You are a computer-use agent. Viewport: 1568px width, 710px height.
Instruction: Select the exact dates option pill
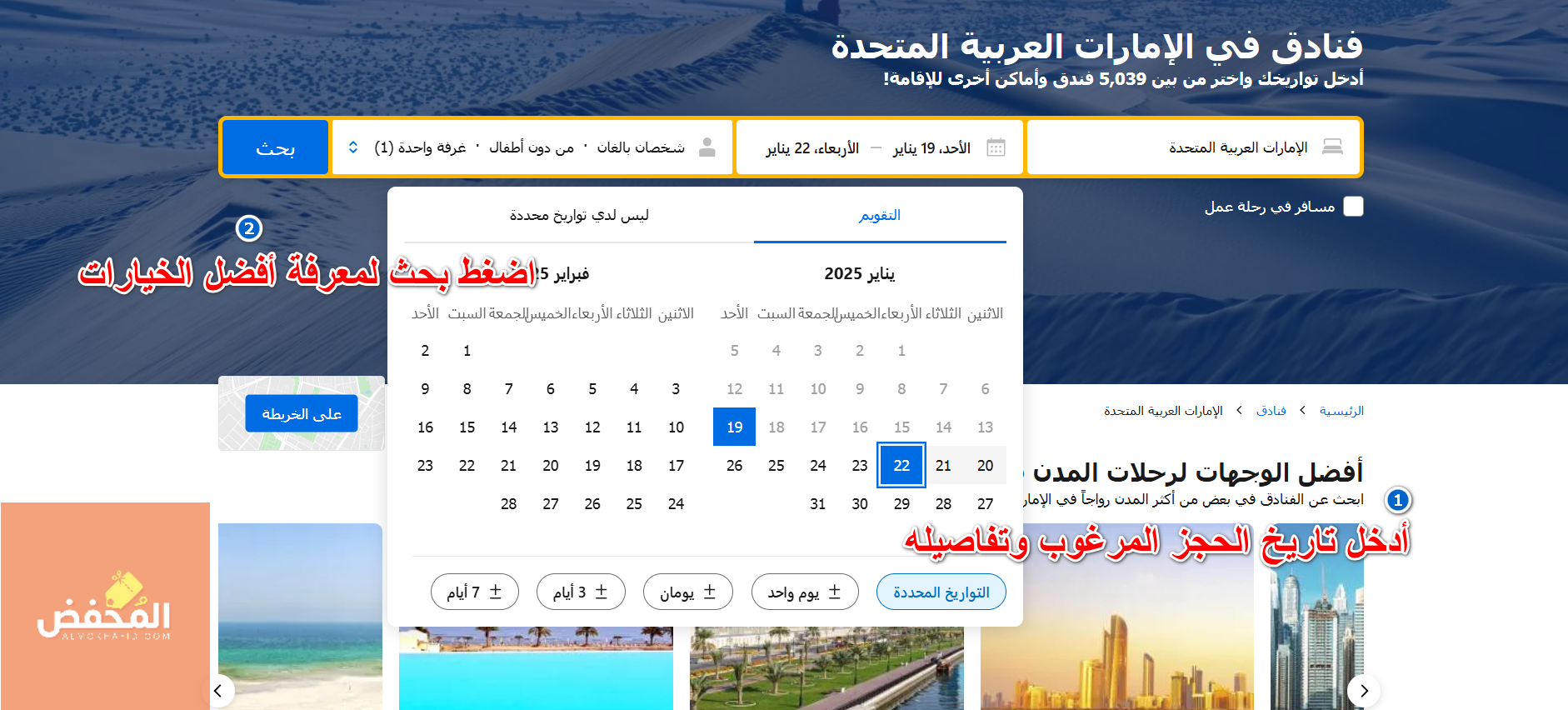click(x=941, y=592)
